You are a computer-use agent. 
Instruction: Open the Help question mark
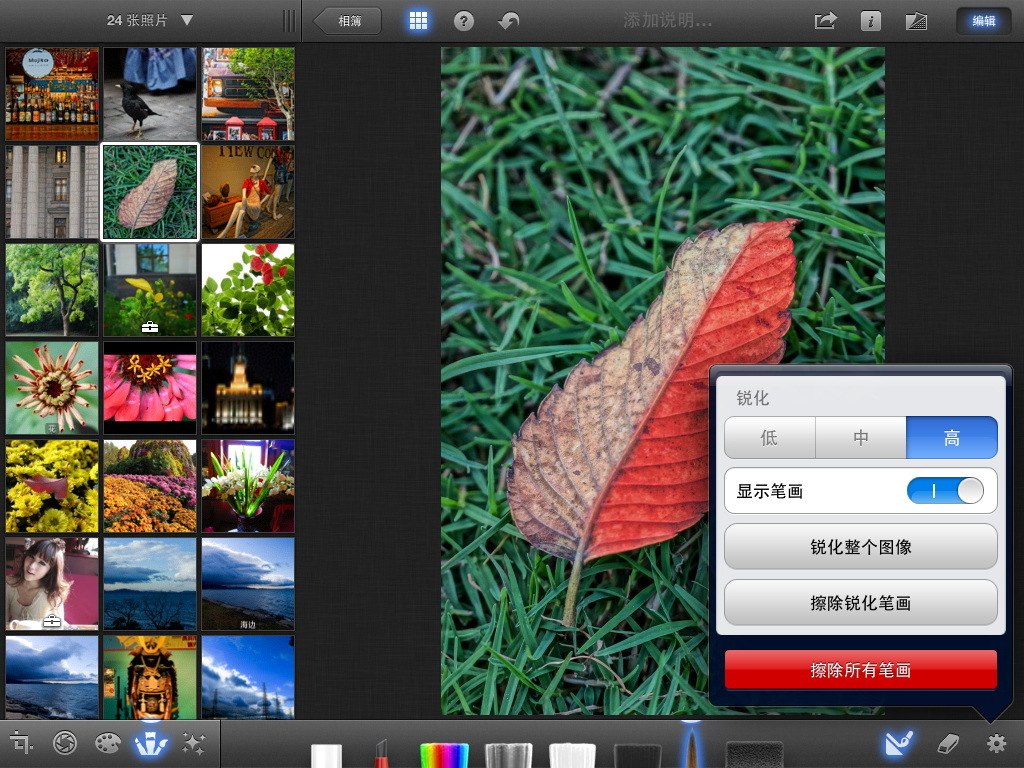coord(462,20)
